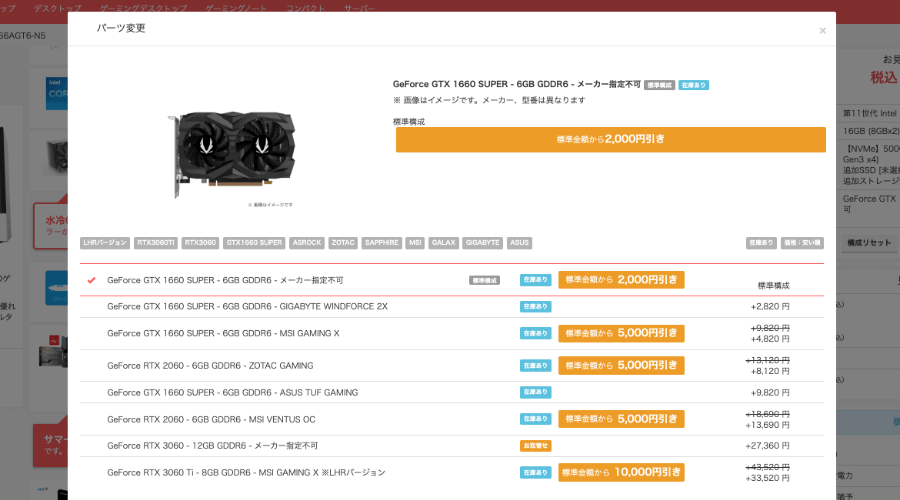Click 5,000円引き badge on MSI VENTUS OC row
Image resolution: width=900 pixels, height=500 pixels.
[621, 419]
